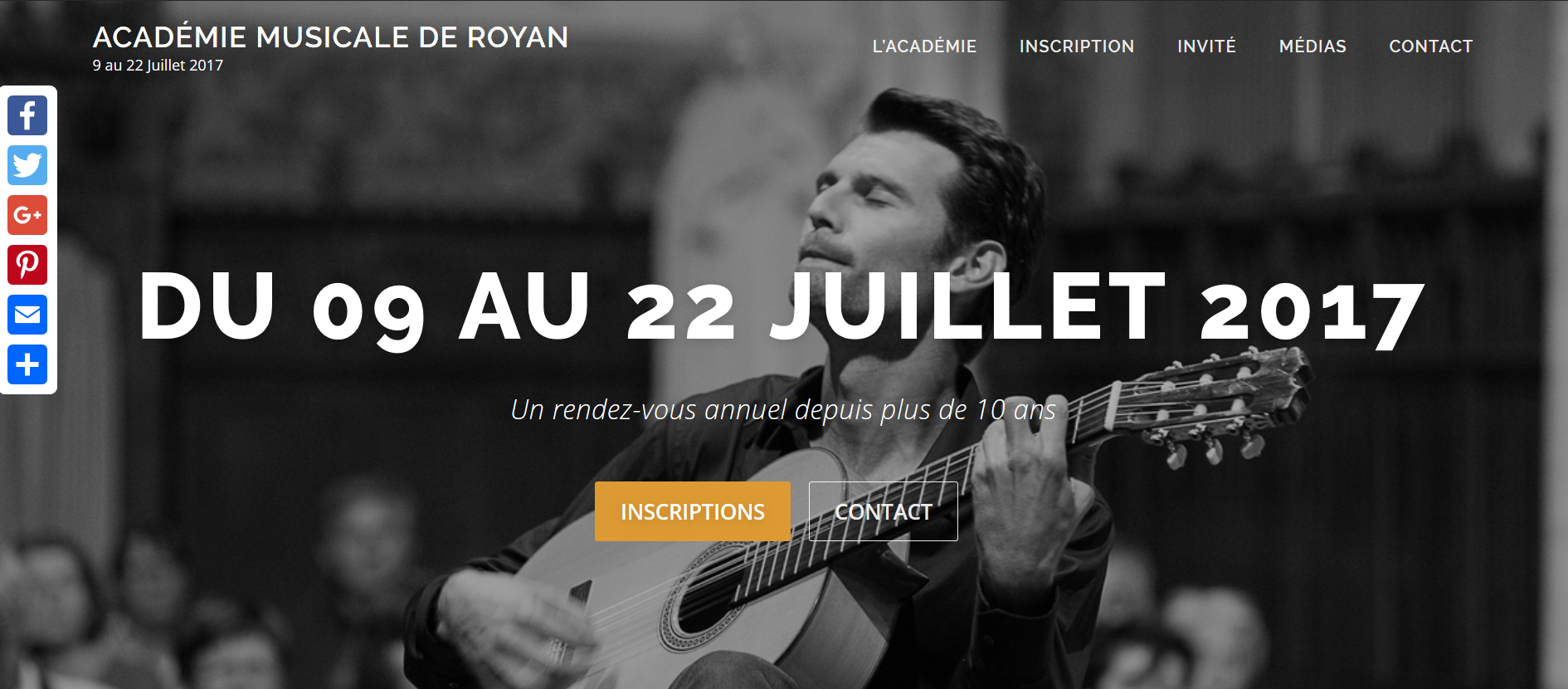Viewport: 1568px width, 689px height.
Task: Open the ACADÉMIE MUSICALE DE ROYAN site title
Action: tap(330, 37)
